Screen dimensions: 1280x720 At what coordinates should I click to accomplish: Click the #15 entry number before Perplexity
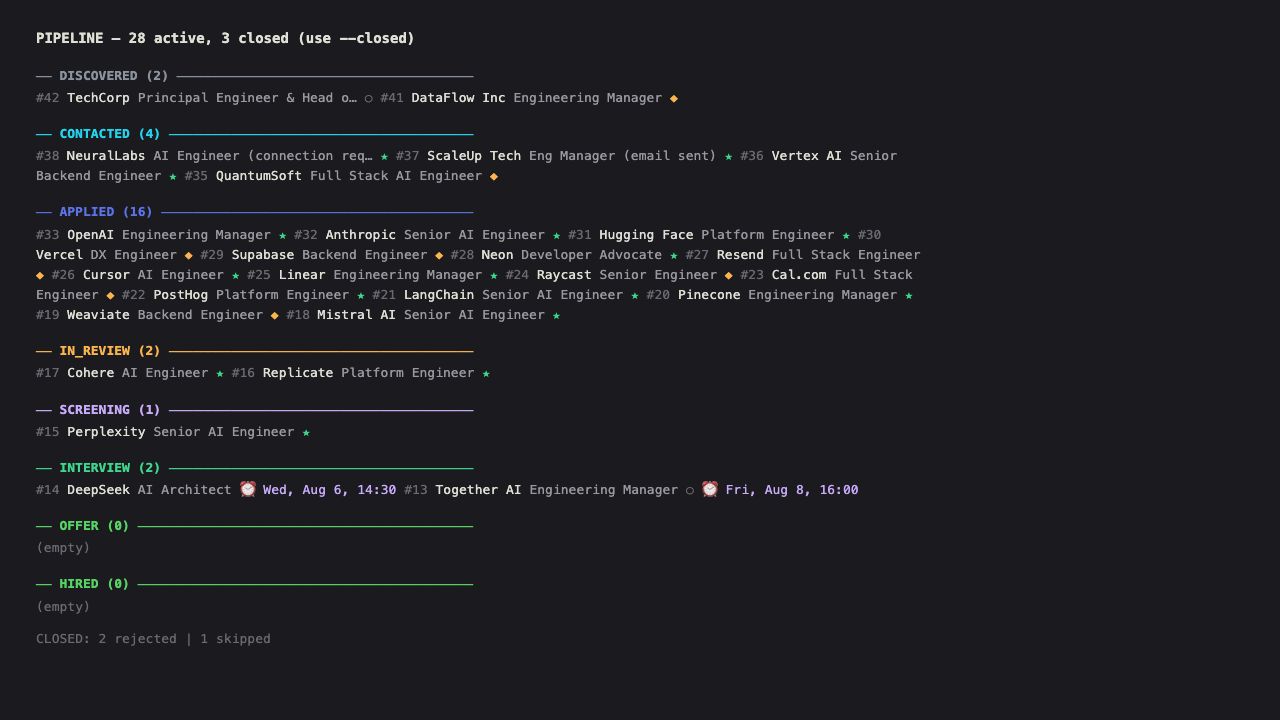48,432
